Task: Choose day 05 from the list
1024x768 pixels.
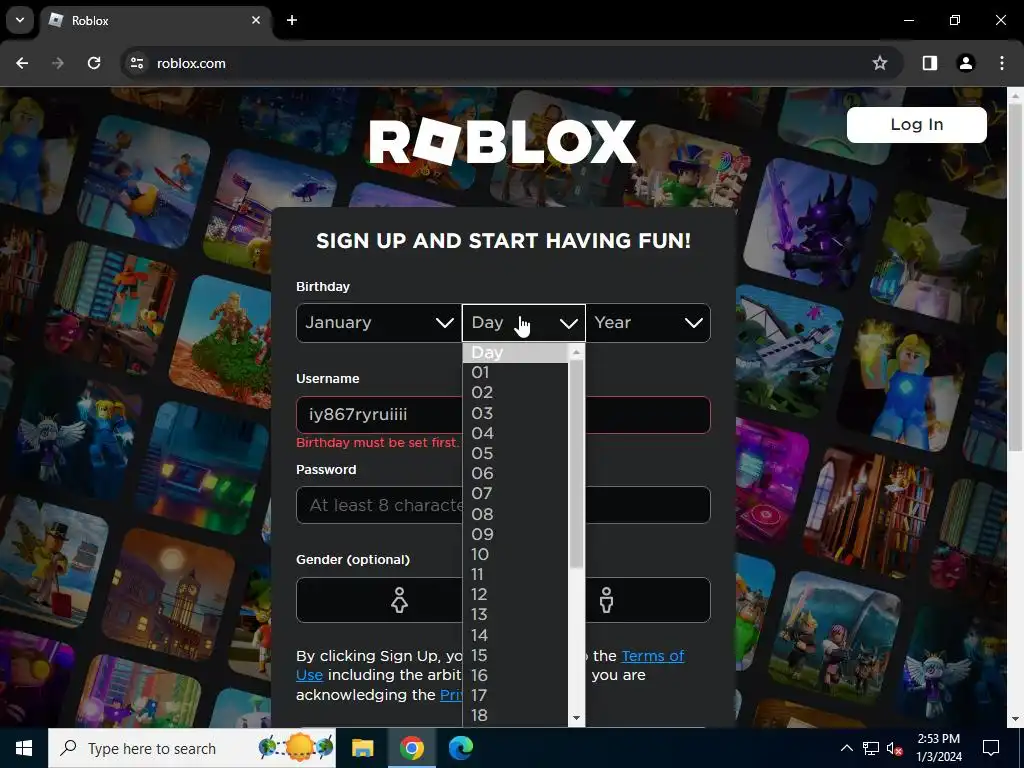Action: (x=516, y=453)
